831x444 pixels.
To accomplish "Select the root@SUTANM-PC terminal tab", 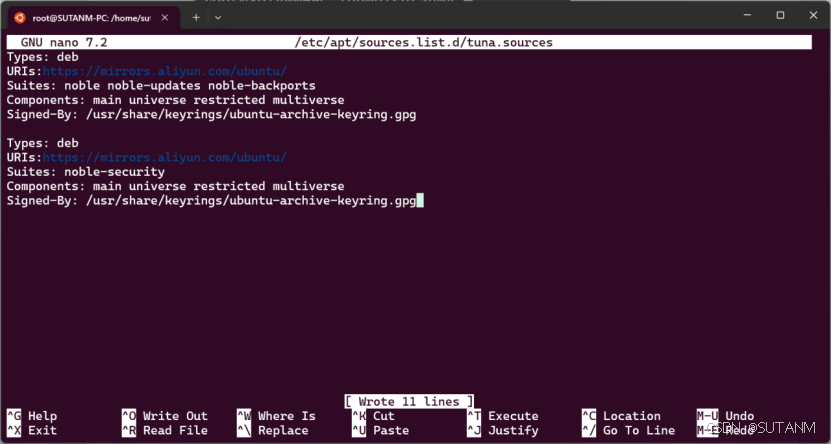I will click(94, 18).
